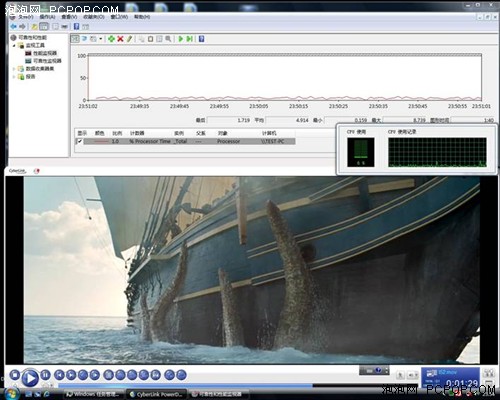This screenshot has height=400, width=500.
Task: Stop playback in PowerDVD
Action: click(14, 375)
